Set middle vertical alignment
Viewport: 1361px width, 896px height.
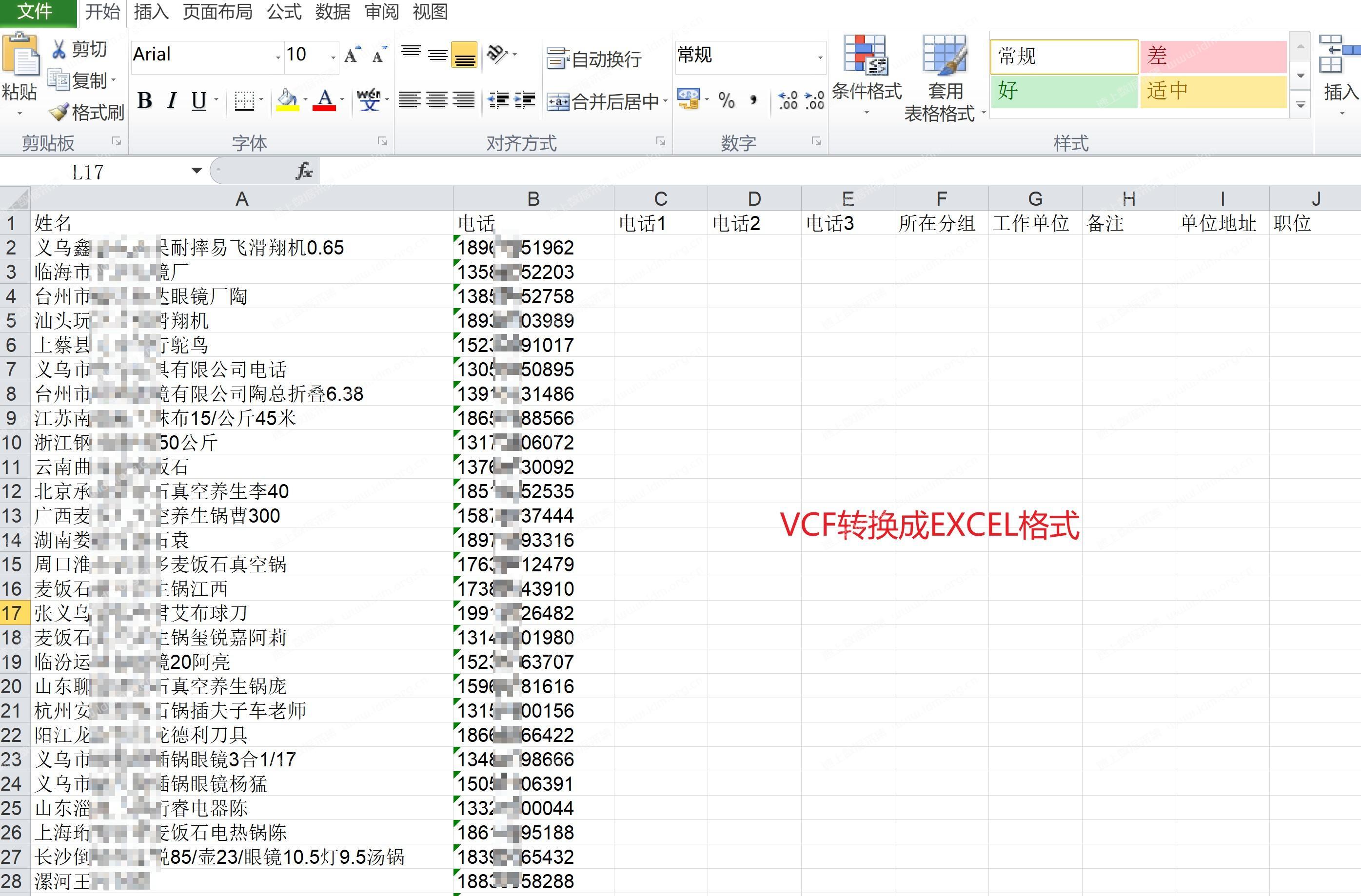(x=437, y=55)
